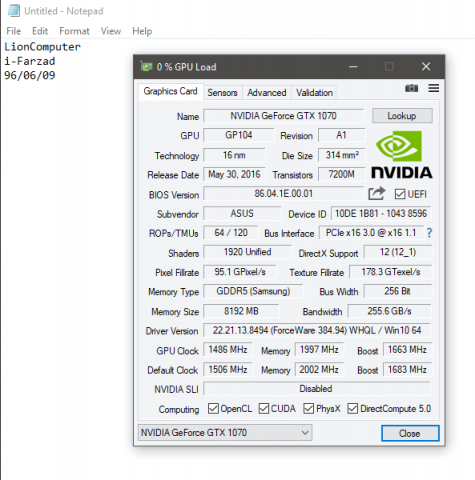Viewport: 475px width, 480px height.
Task: Click the Lookup button
Action: (402, 116)
